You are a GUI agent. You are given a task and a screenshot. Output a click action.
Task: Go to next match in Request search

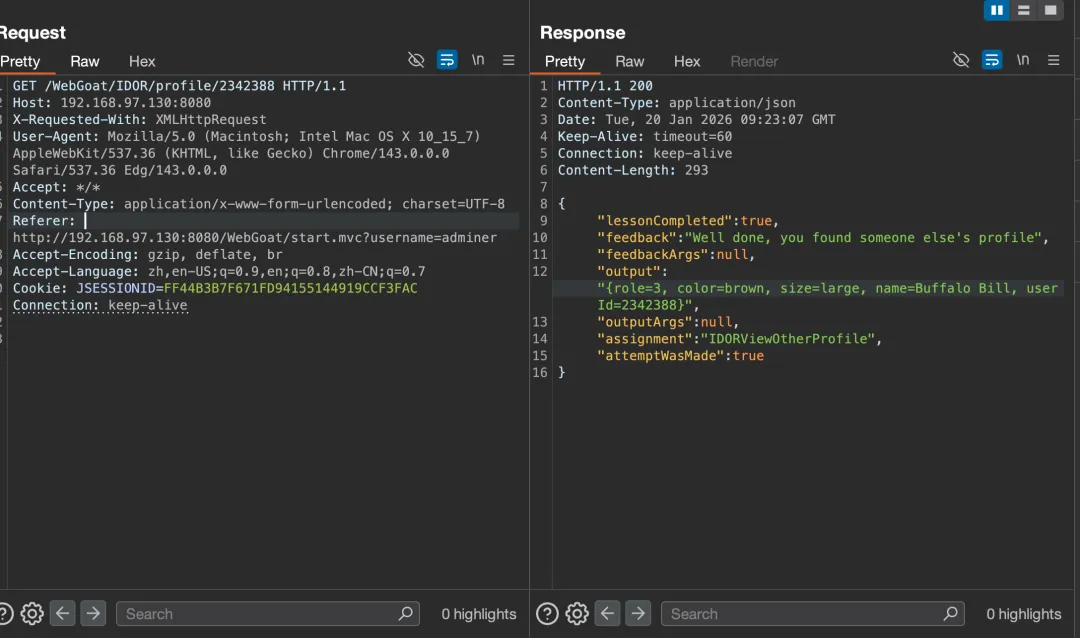point(93,613)
